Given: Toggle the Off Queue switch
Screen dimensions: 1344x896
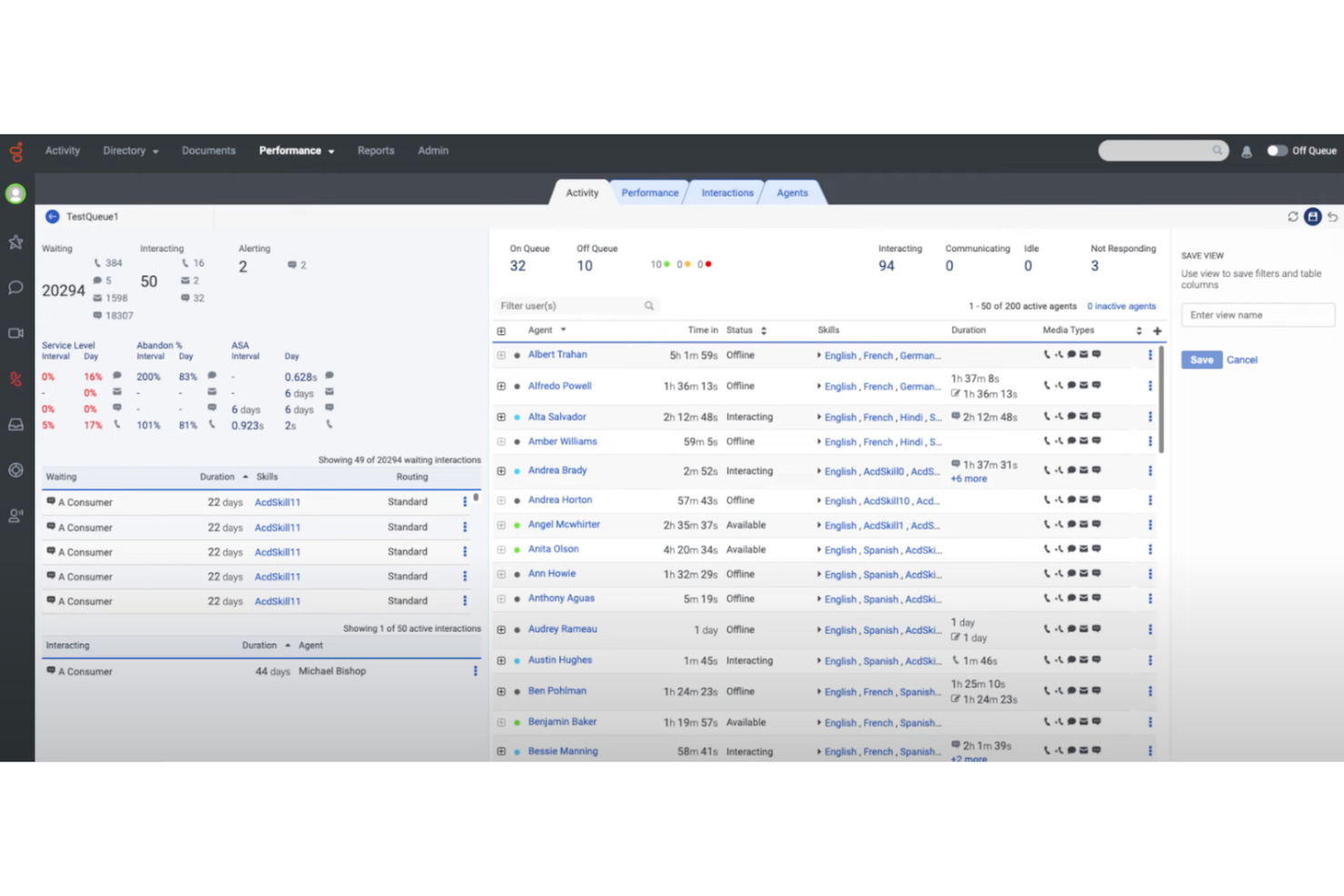Looking at the screenshot, I should 1277,151.
